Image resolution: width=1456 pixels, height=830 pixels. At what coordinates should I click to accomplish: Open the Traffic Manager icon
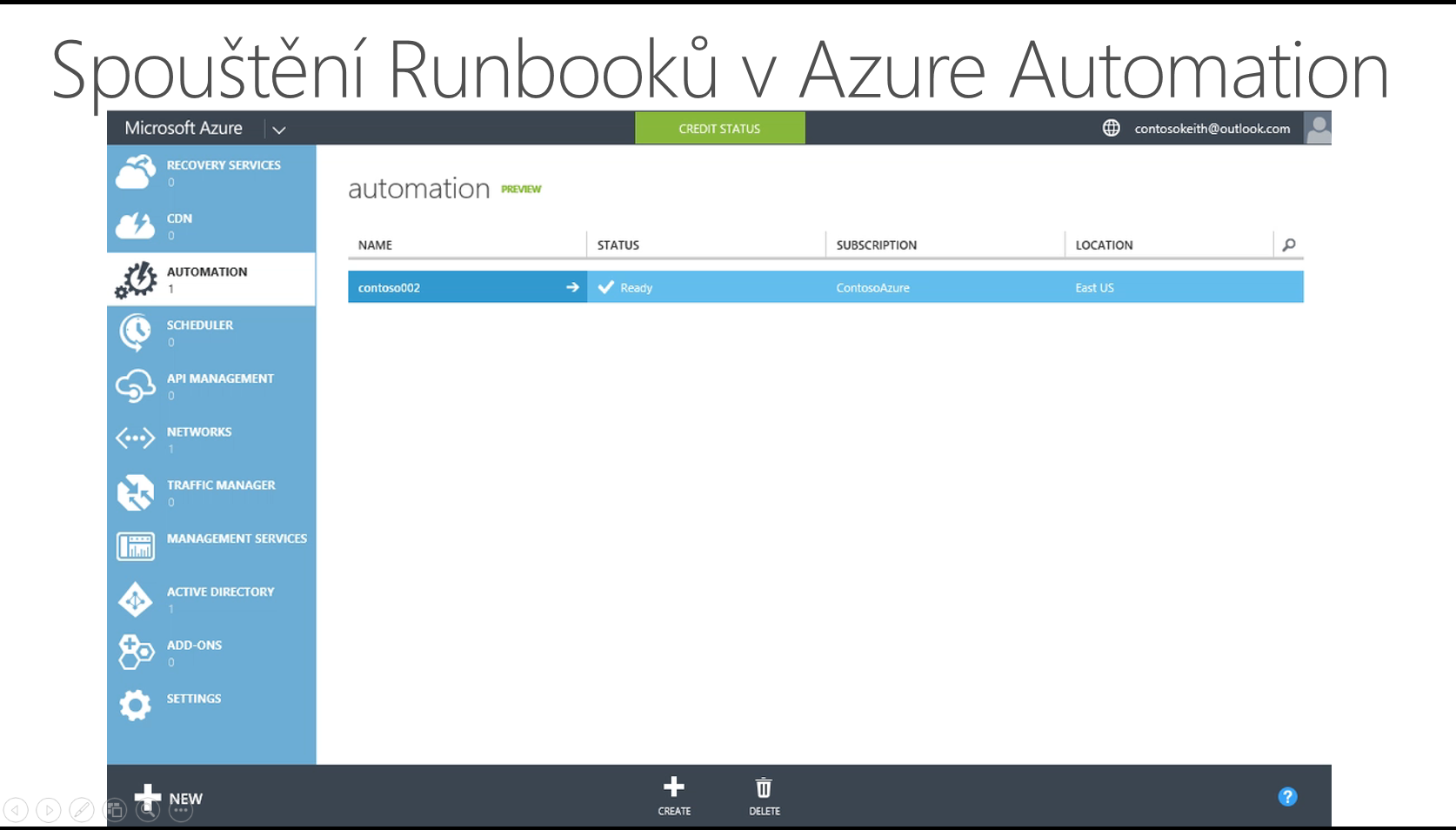136,492
